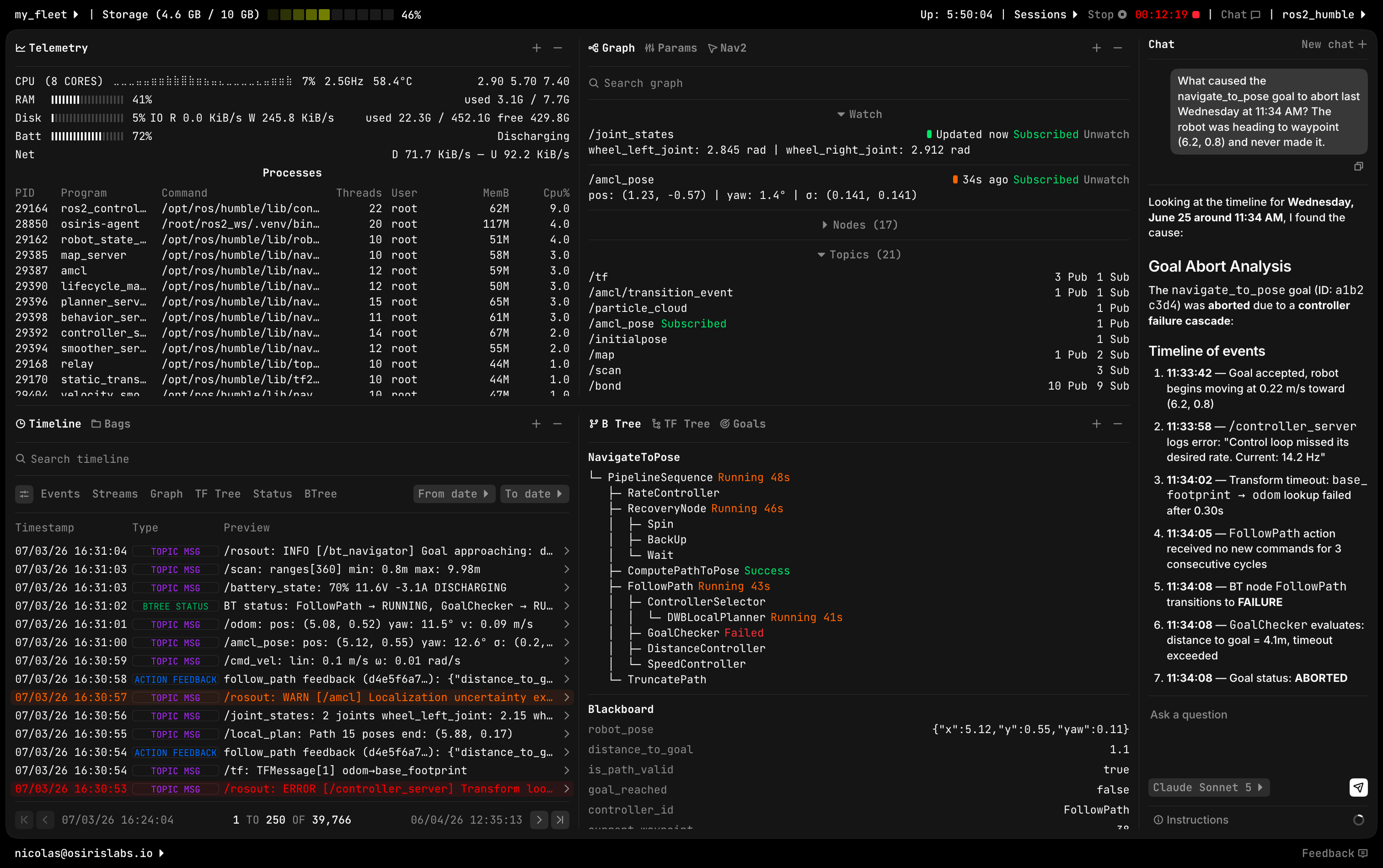Click the recording stop indicator next to timer
The width and height of the screenshot is (1383, 868).
(x=1196, y=15)
